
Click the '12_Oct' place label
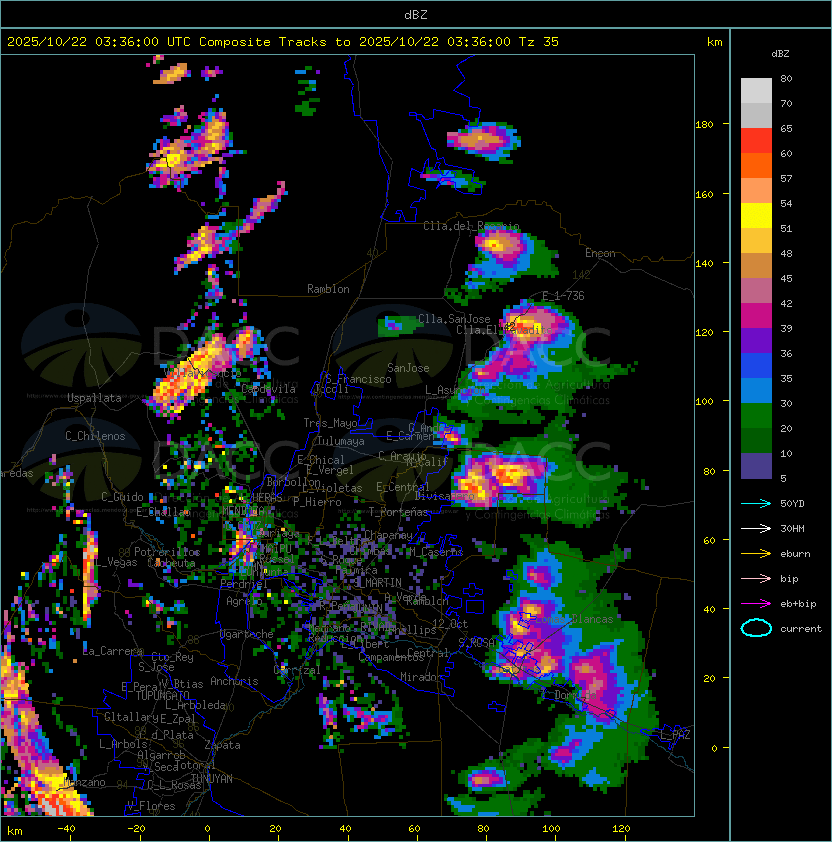(x=450, y=624)
